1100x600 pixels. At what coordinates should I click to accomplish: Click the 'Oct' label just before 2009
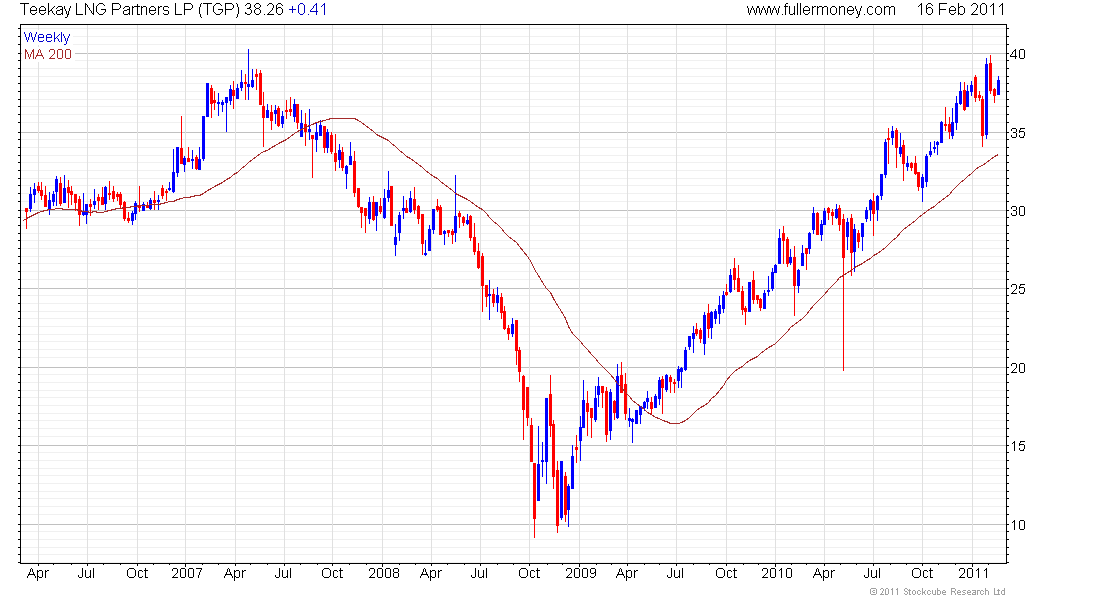pos(529,573)
